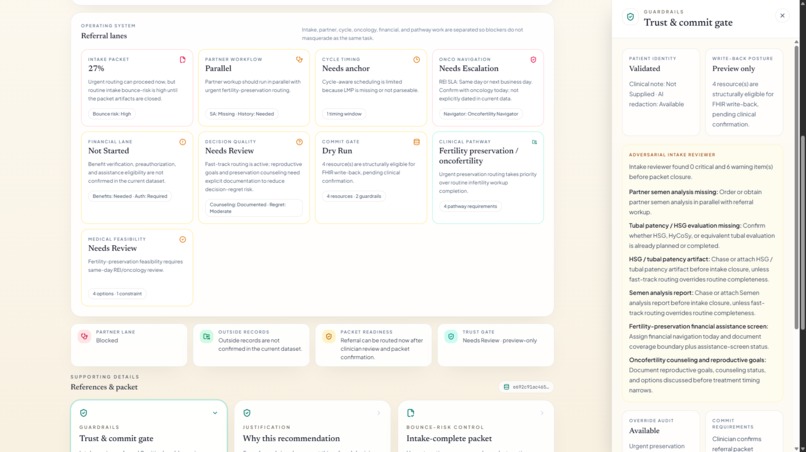Viewport: 806px width, 452px height.
Task: Click the Trust Gate shield icon
Action: tap(451, 337)
